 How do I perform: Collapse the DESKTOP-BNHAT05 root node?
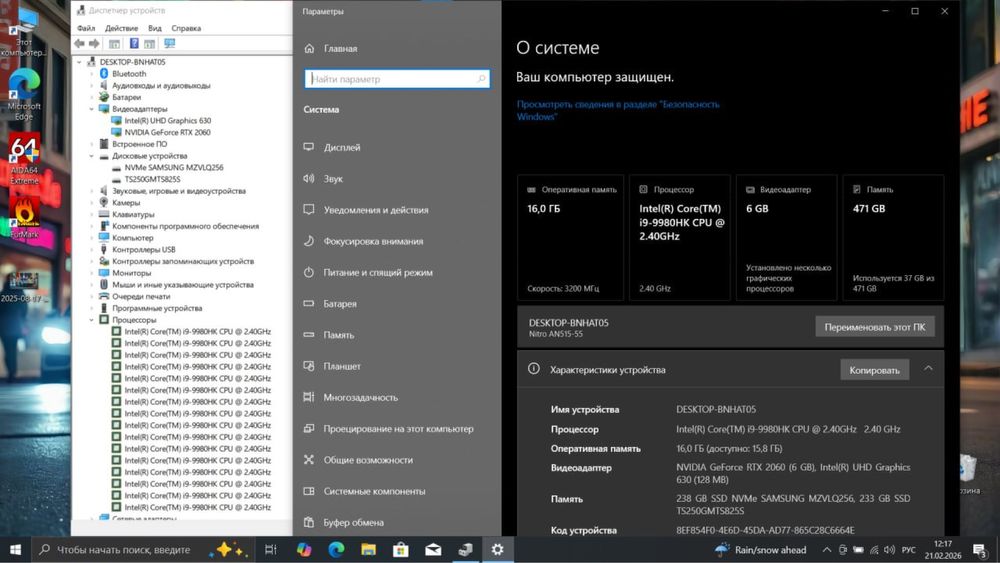(79, 62)
